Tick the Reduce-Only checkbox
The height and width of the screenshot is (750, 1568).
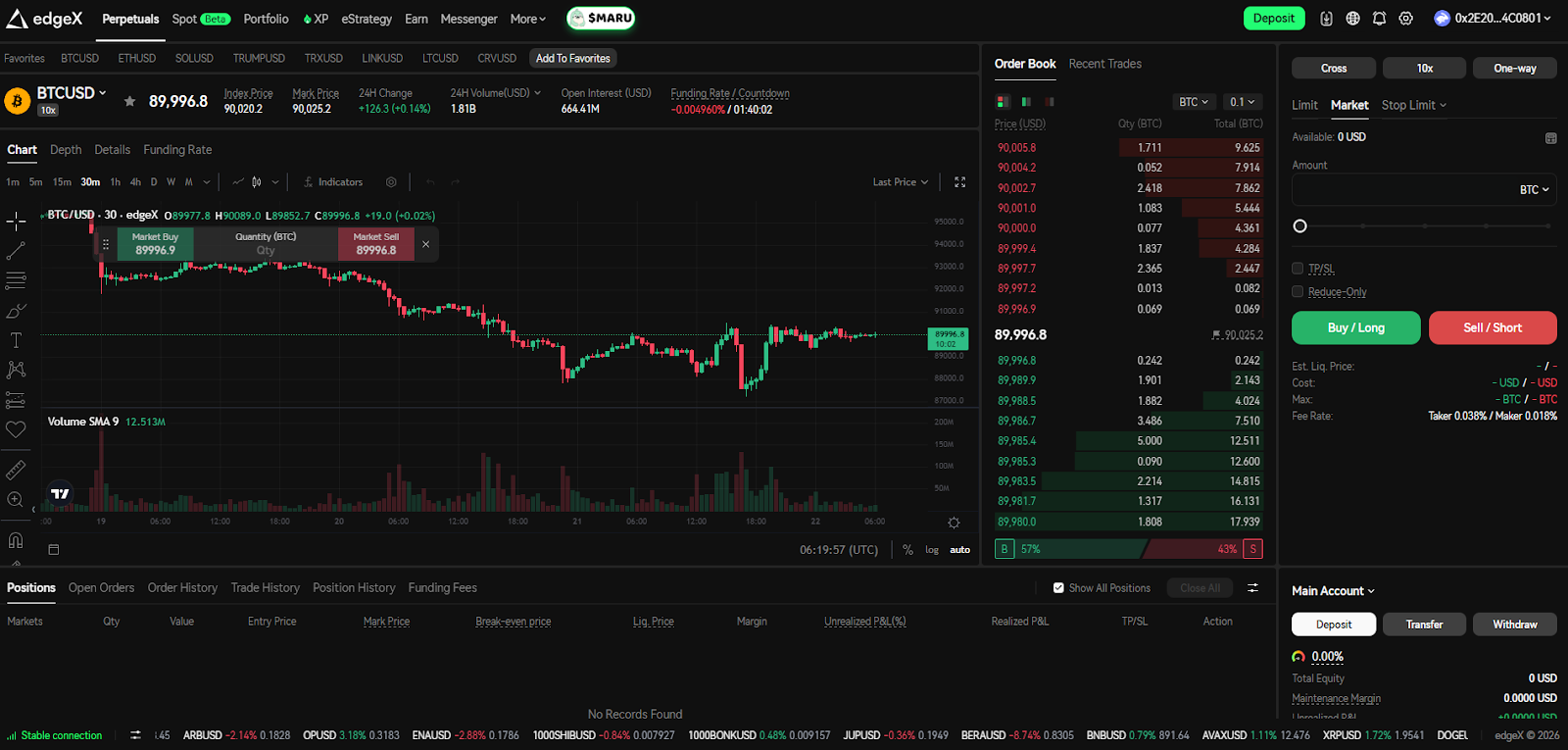tap(1298, 291)
